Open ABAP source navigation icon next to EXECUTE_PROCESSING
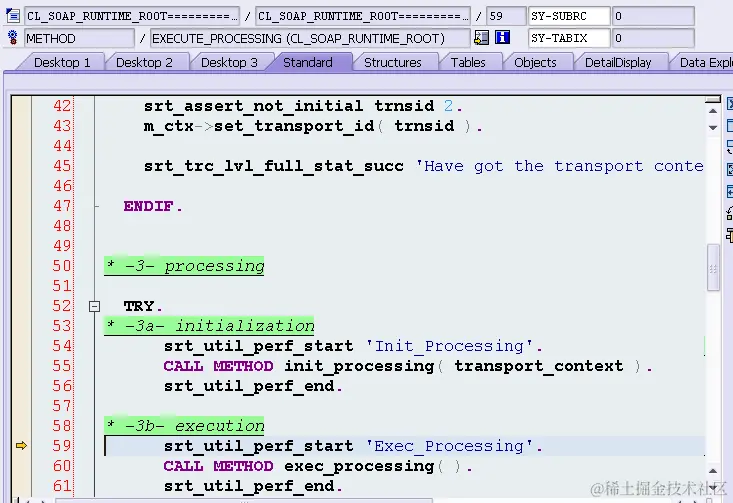733x503 pixels. [481, 37]
